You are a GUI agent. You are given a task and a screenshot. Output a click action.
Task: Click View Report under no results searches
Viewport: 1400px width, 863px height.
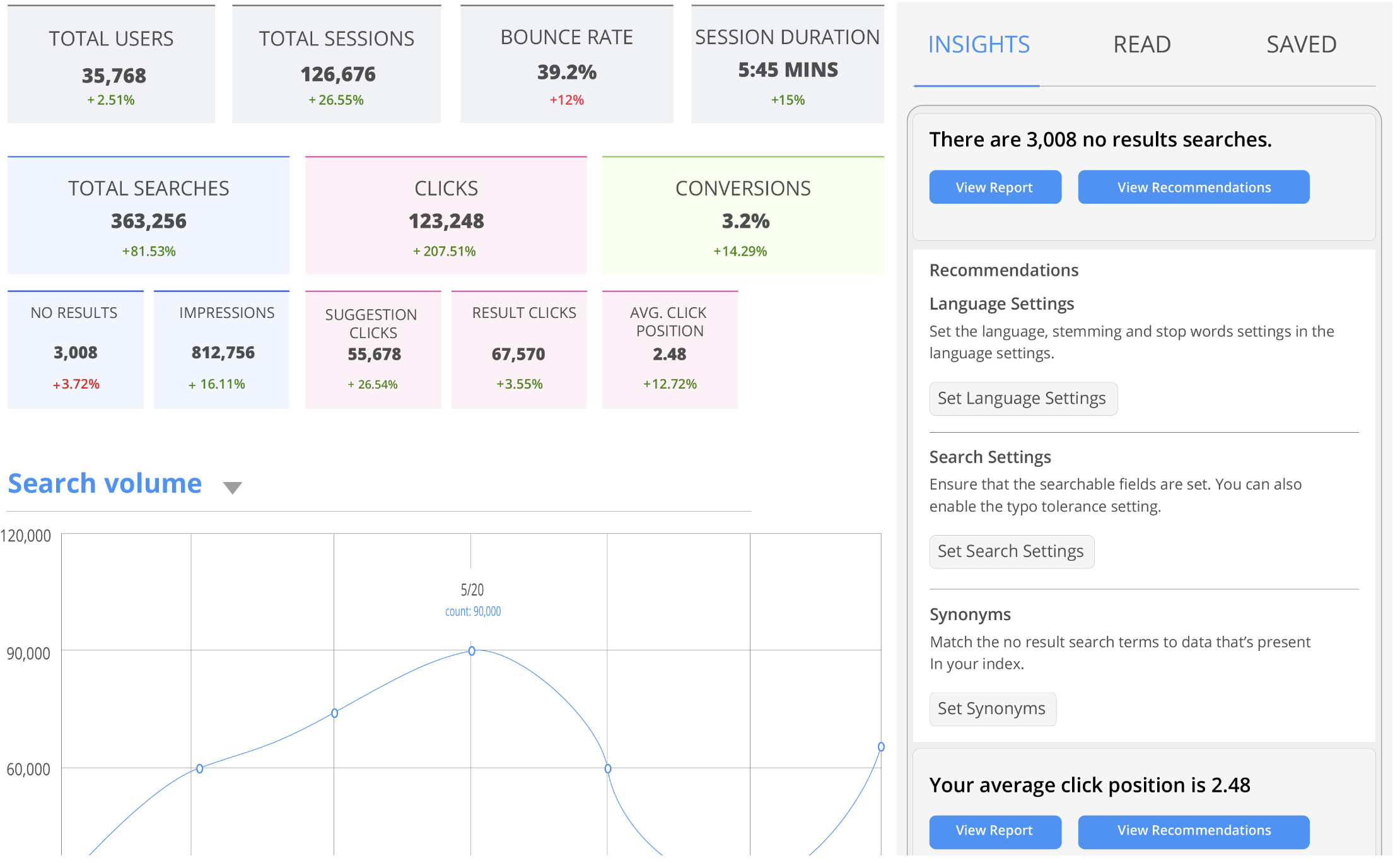pyautogui.click(x=995, y=187)
